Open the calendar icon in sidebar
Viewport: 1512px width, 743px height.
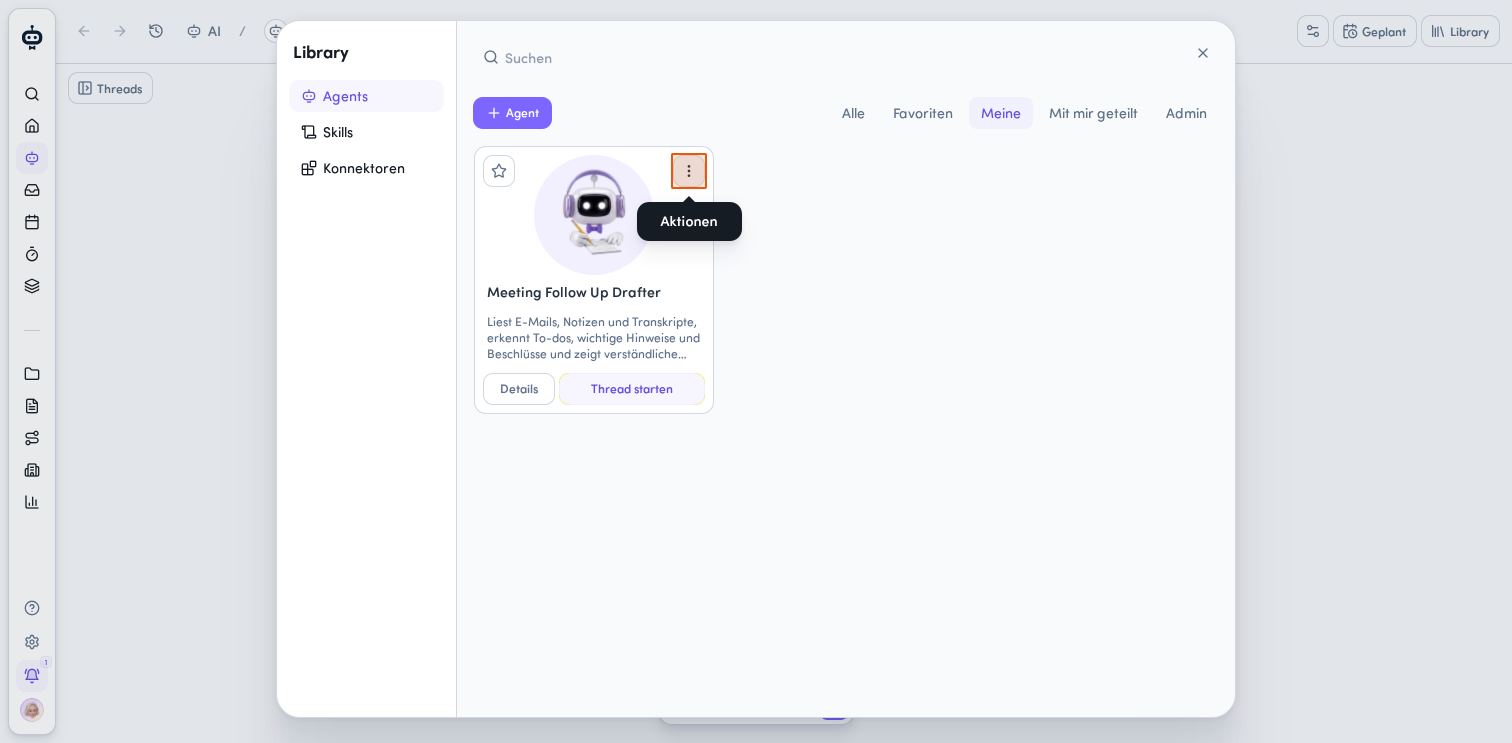coord(32,222)
